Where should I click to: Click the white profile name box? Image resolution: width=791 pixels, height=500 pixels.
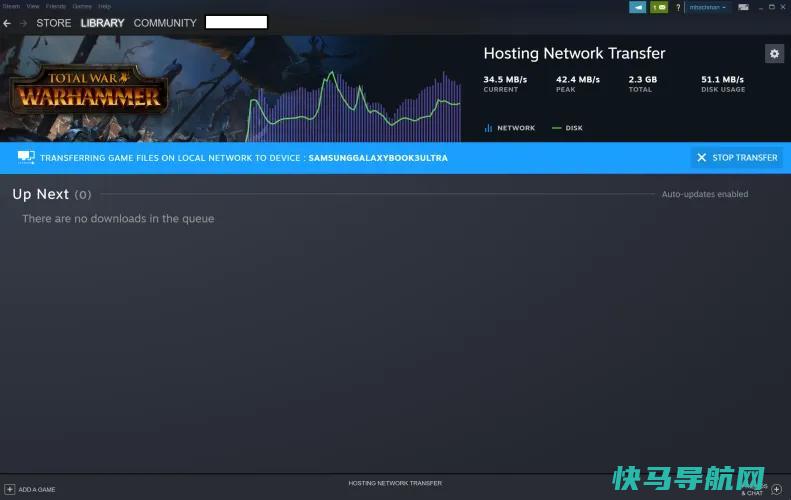click(x=237, y=22)
